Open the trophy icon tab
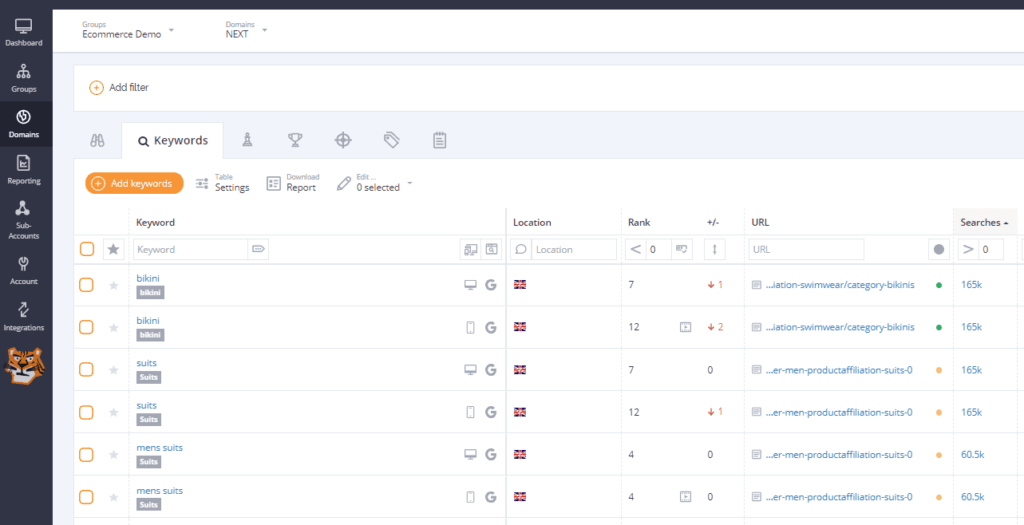This screenshot has width=1024, height=525. tap(295, 140)
